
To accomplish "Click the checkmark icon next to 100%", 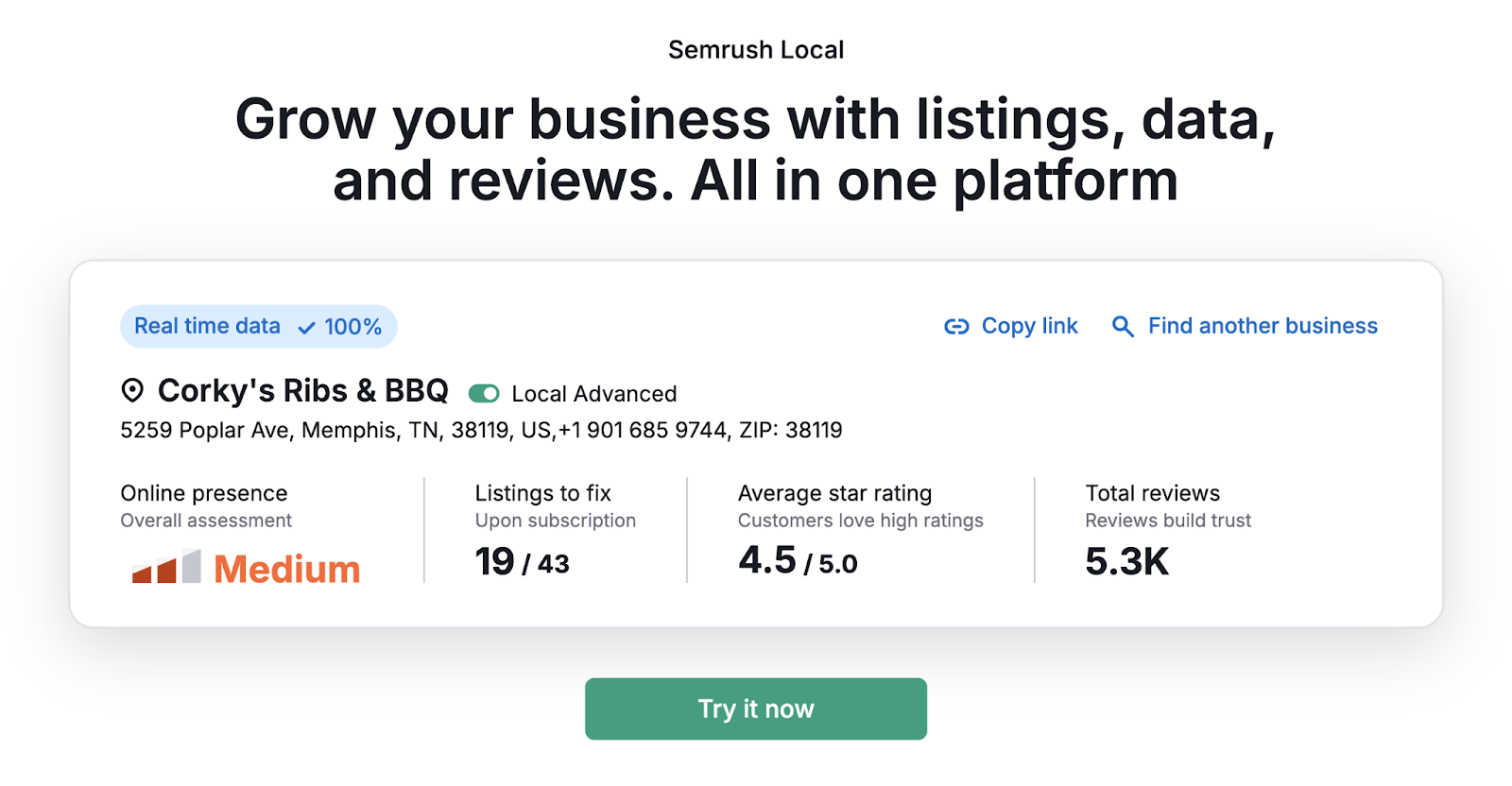I will tap(306, 328).
